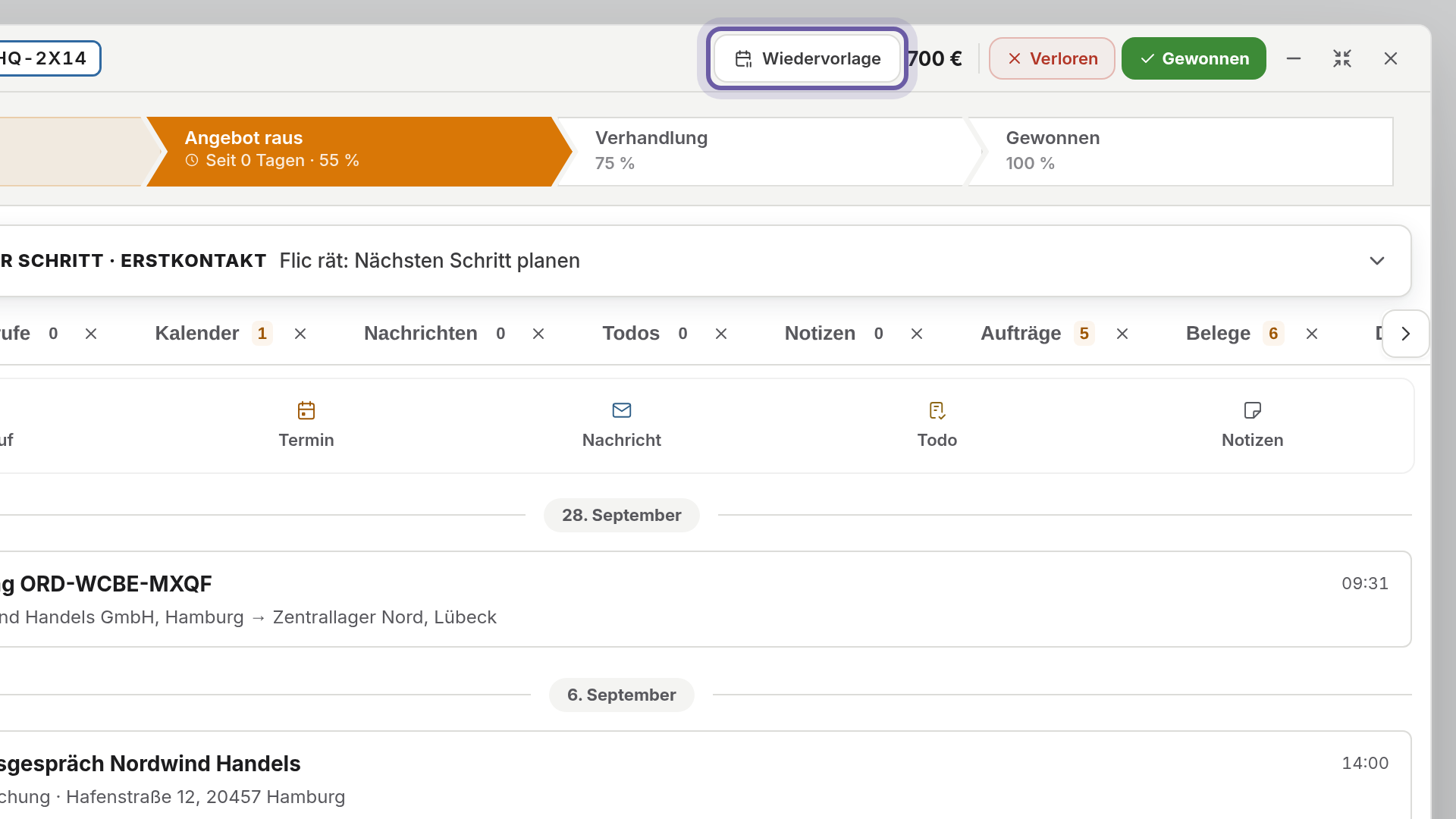
Task: Remove the Kalender tab with its X
Action: (x=300, y=334)
